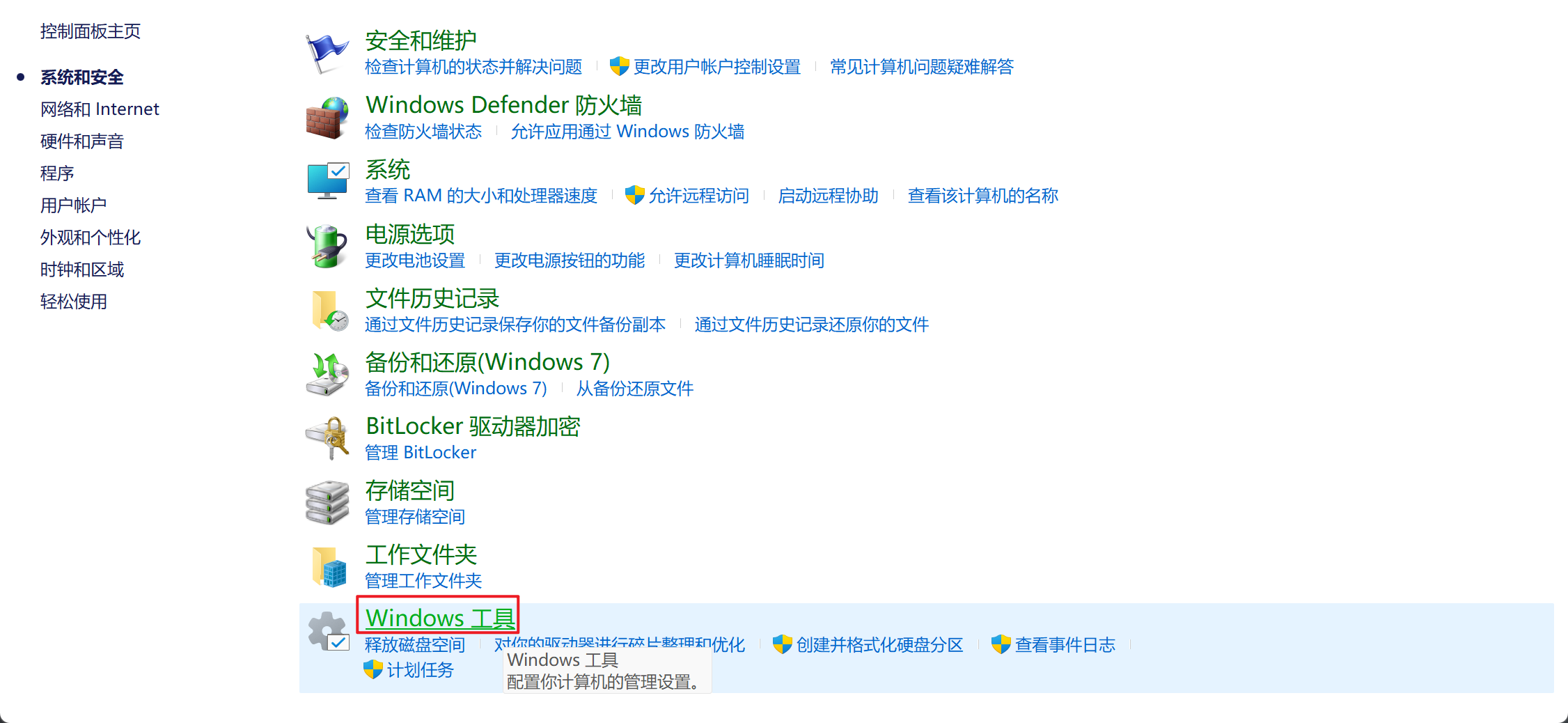Image resolution: width=1568 pixels, height=723 pixels.
Task: Click the Backup and Restore (Windows 7) icon
Action: point(327,374)
